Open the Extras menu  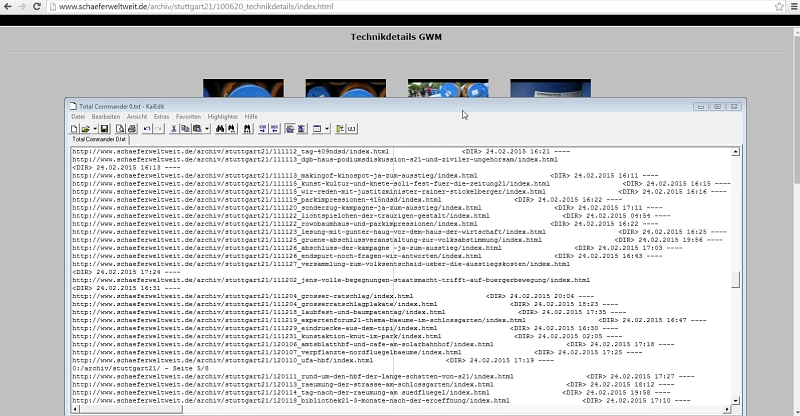(x=161, y=117)
